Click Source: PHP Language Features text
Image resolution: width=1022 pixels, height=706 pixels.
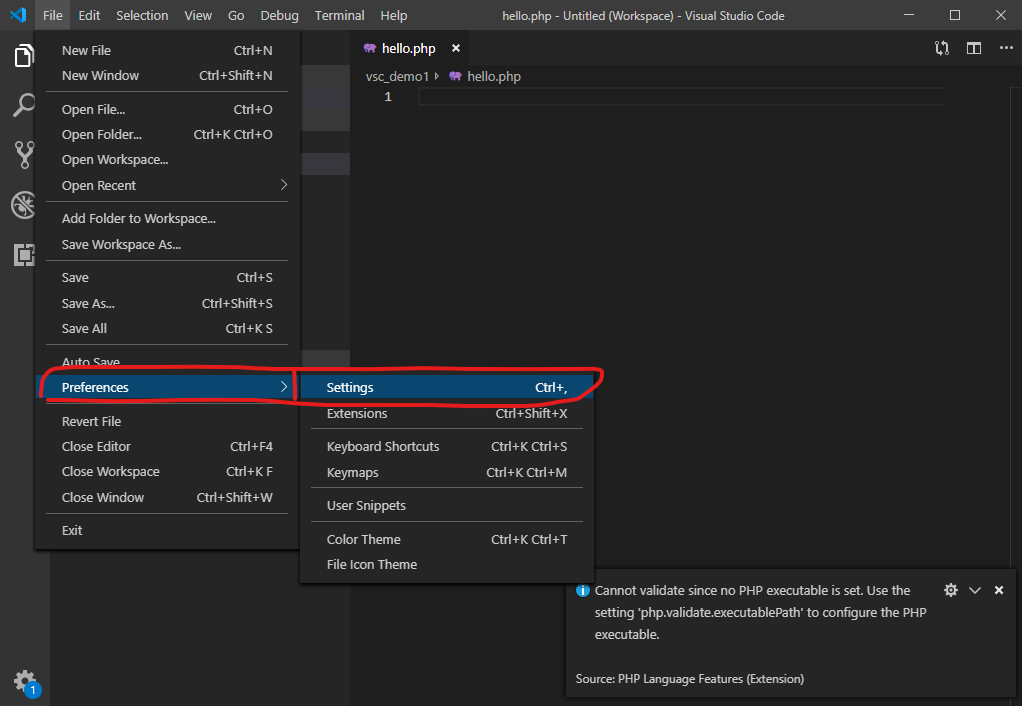[690, 679]
